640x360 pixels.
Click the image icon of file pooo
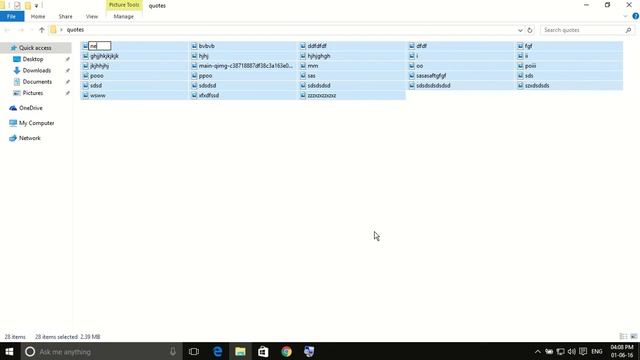coord(85,76)
